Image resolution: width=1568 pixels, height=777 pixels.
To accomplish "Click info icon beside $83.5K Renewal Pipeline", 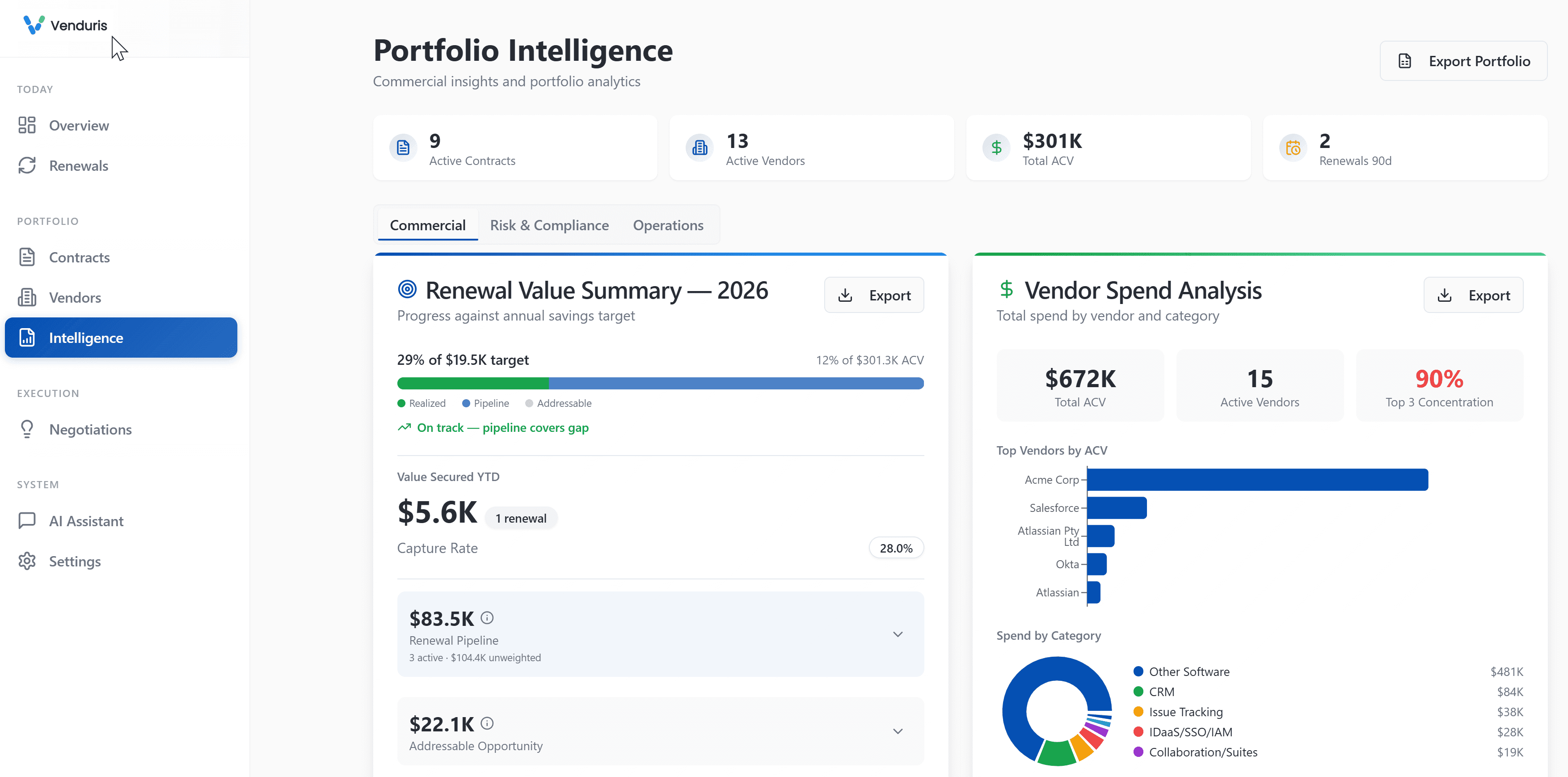I will [x=487, y=617].
